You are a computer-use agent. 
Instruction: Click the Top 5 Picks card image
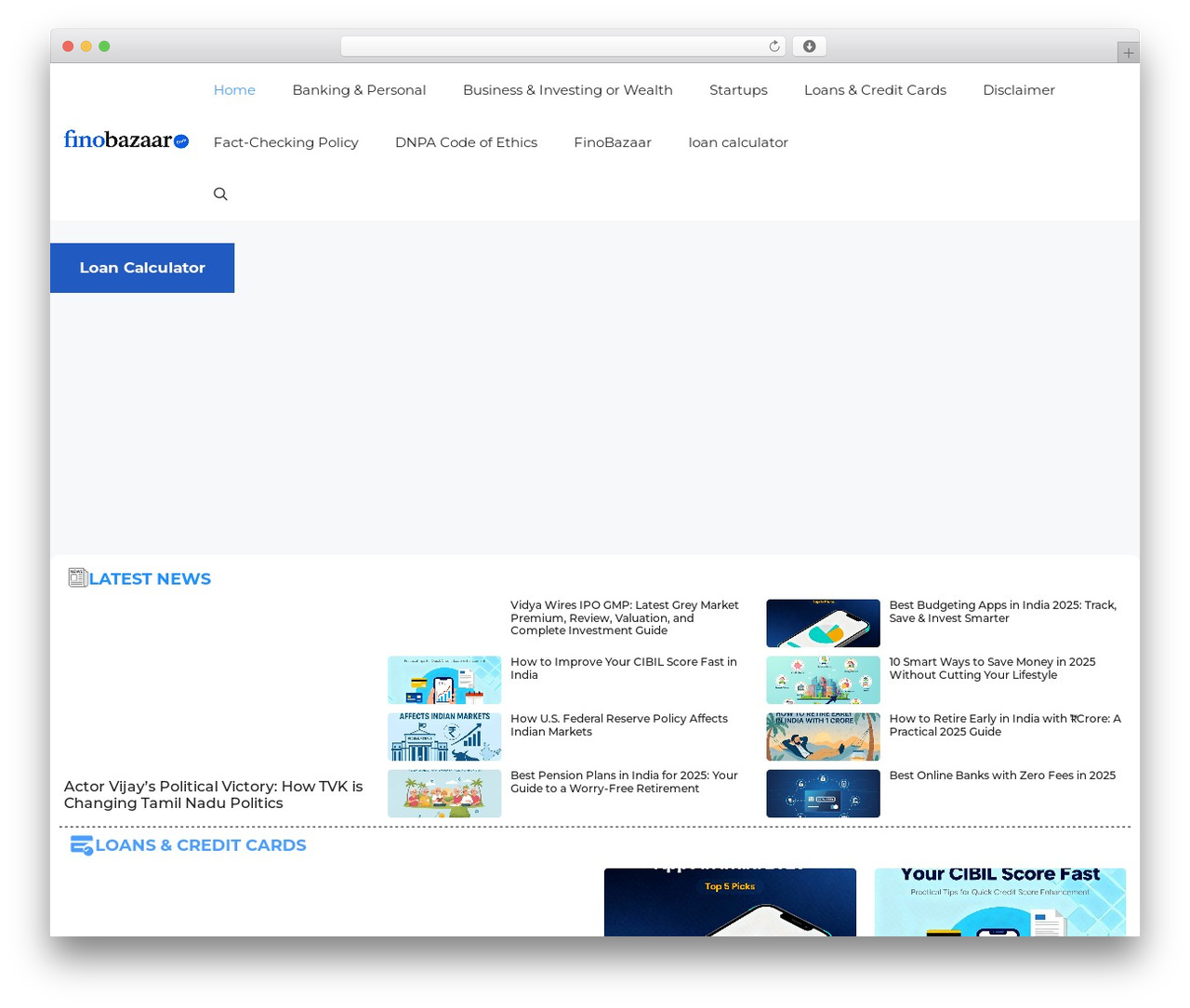730,902
